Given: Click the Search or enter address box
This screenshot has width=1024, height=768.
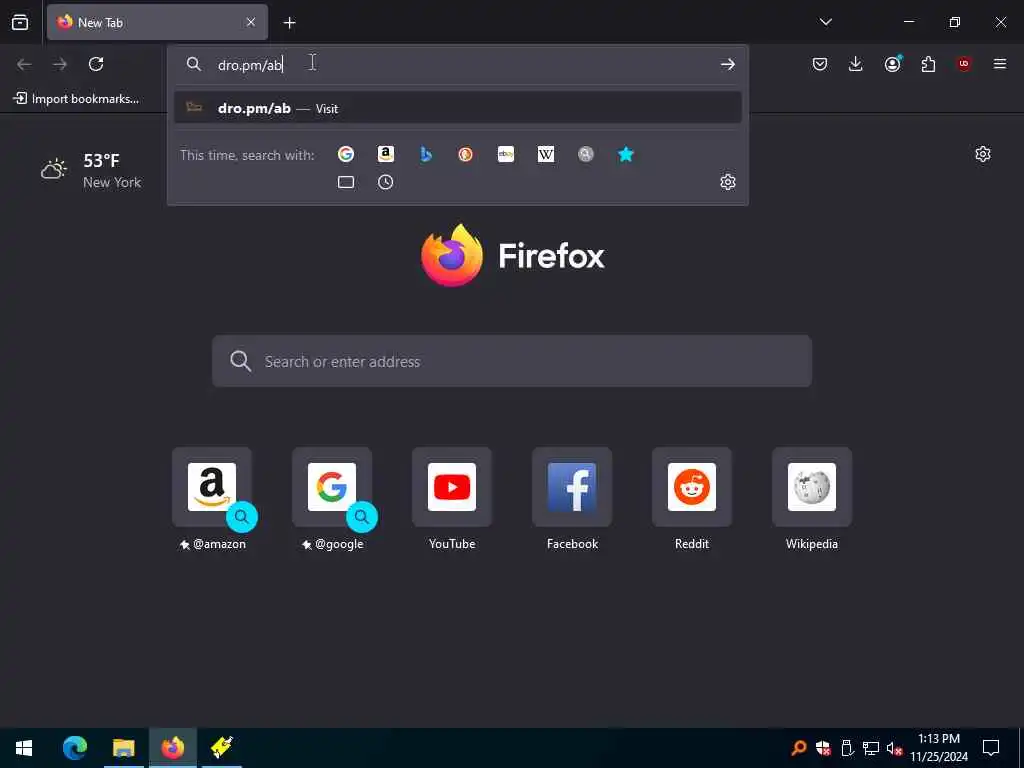Looking at the screenshot, I should click(512, 361).
